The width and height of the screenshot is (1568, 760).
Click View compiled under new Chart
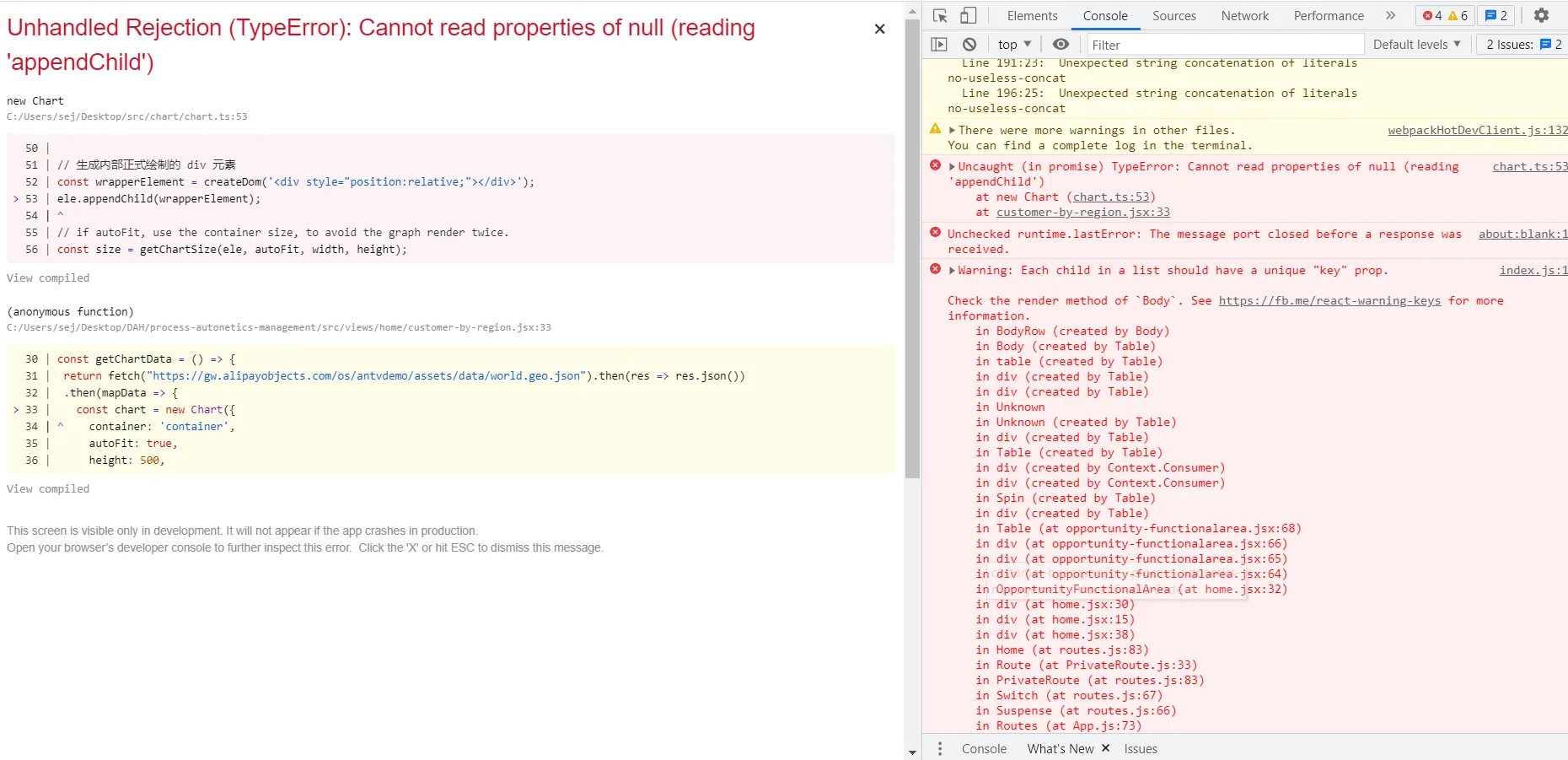coord(48,278)
